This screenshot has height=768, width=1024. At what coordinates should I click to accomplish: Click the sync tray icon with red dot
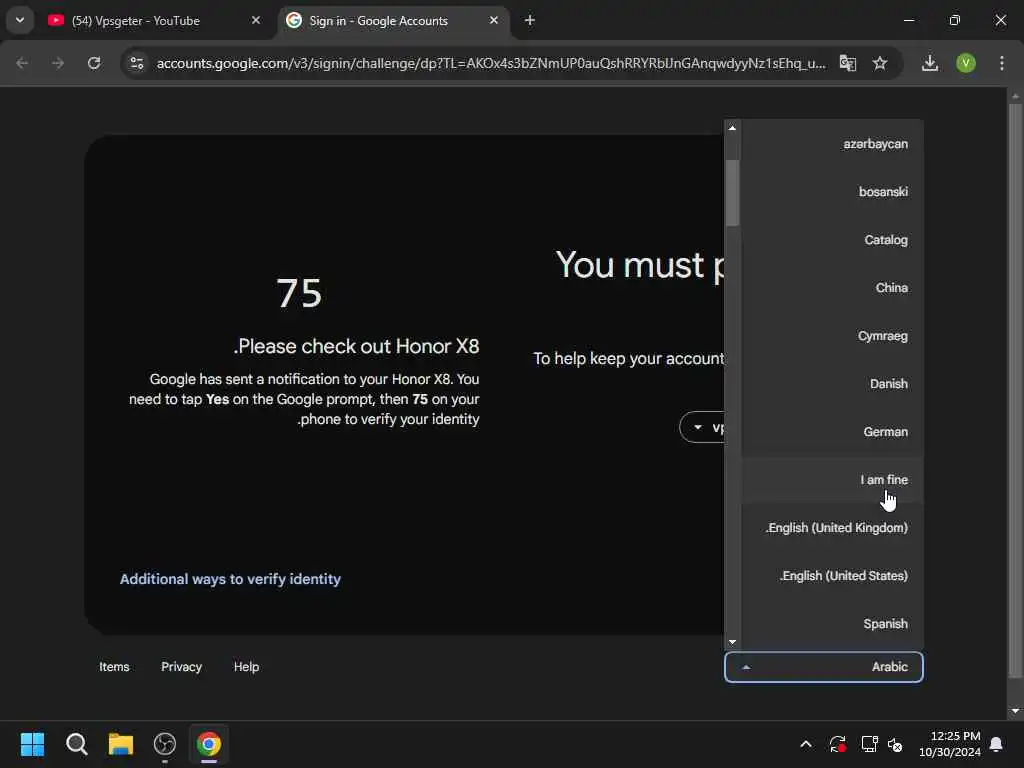point(838,744)
